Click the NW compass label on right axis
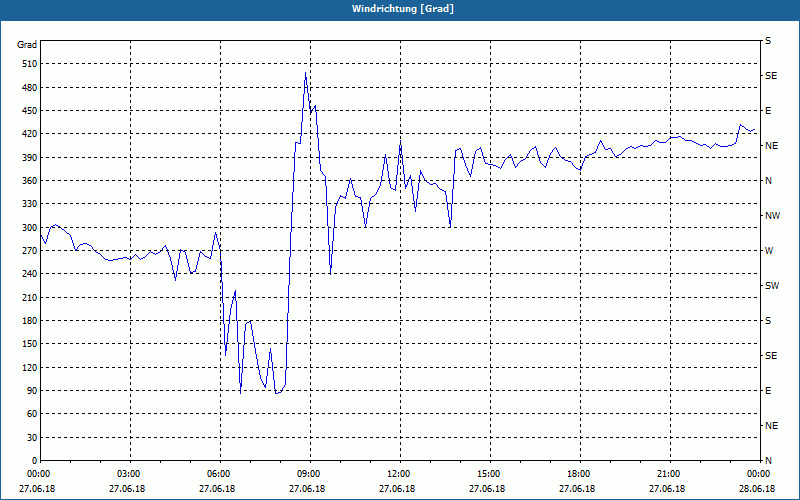 pos(772,216)
